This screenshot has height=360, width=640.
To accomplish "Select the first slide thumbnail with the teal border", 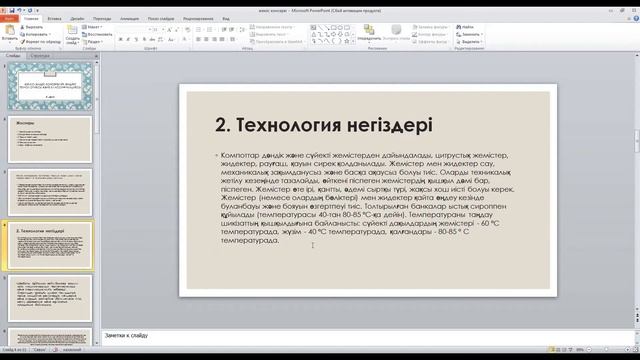I will coord(50,86).
